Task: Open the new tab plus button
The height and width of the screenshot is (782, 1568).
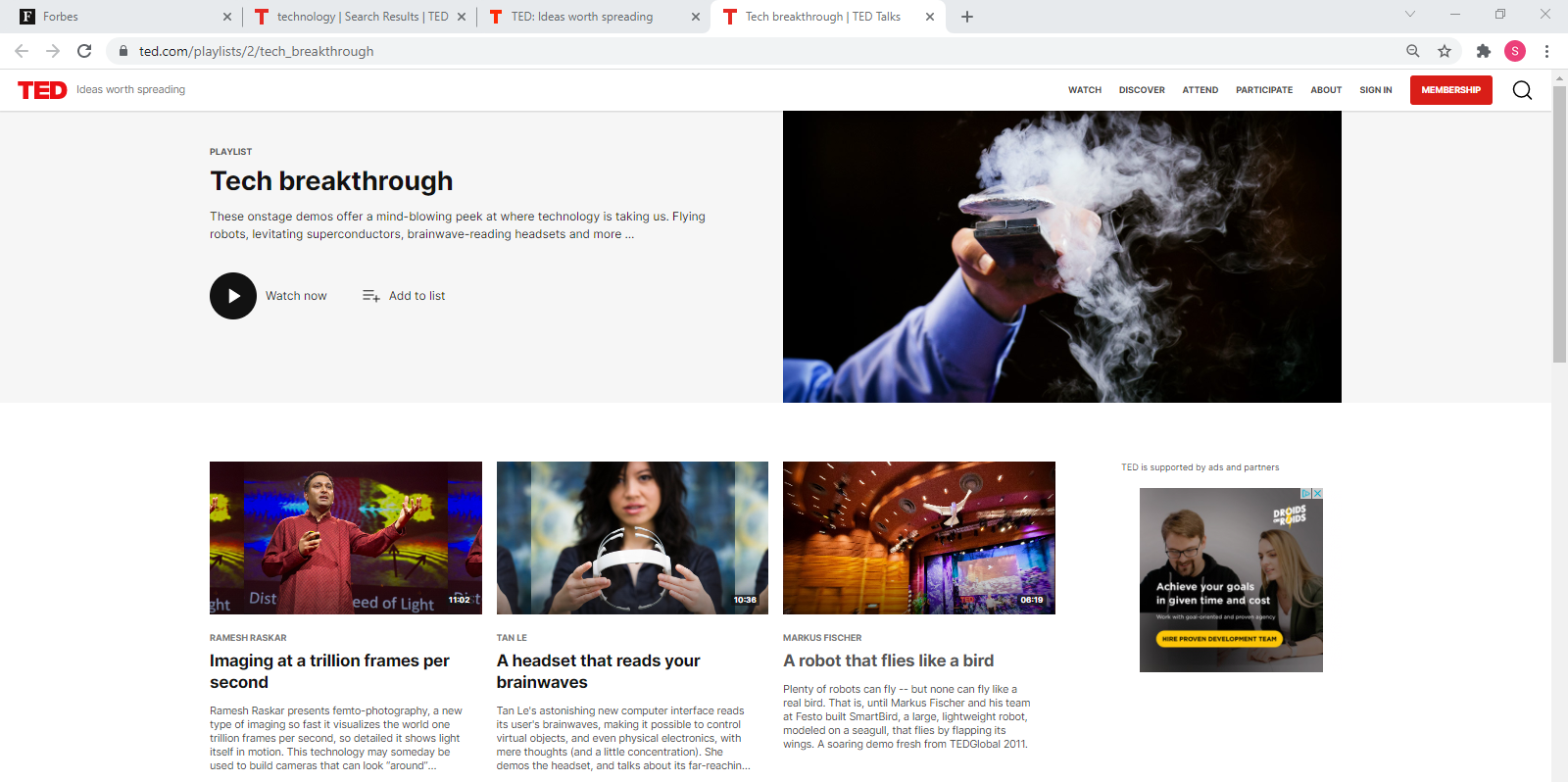Action: click(x=967, y=17)
